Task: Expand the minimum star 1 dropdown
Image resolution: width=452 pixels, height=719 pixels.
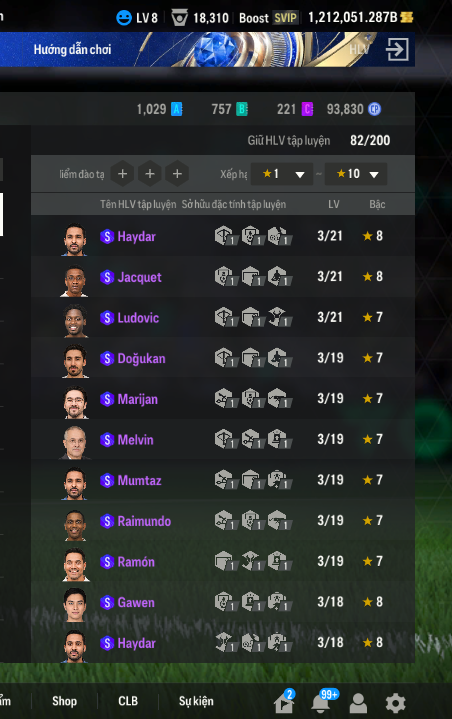Action: (282, 174)
